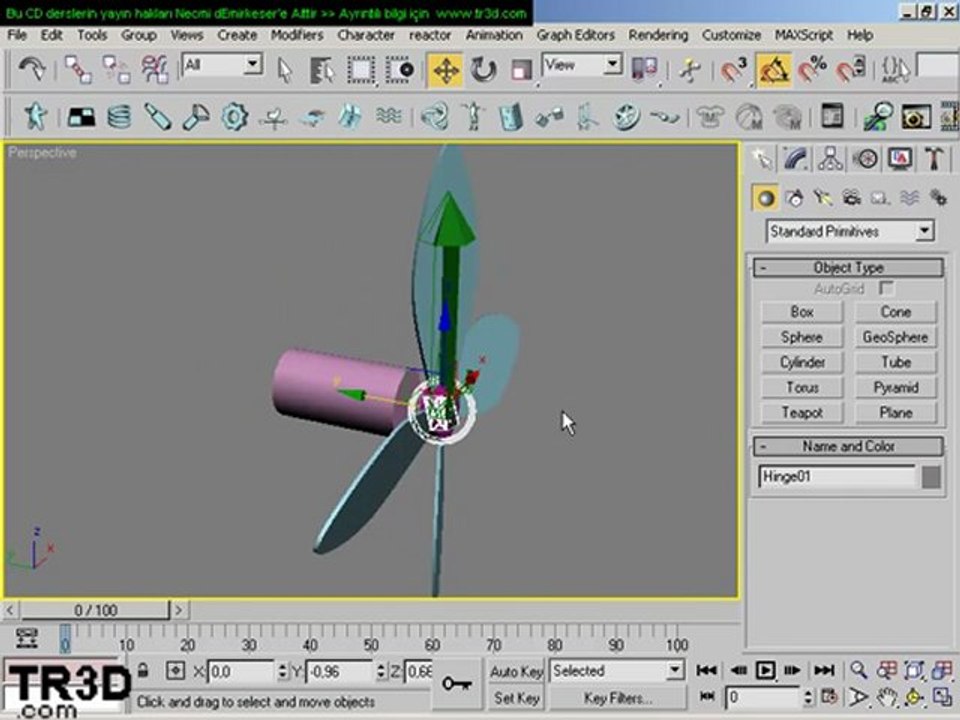Click the Key Filters button
960x720 pixels.
[x=617, y=698]
